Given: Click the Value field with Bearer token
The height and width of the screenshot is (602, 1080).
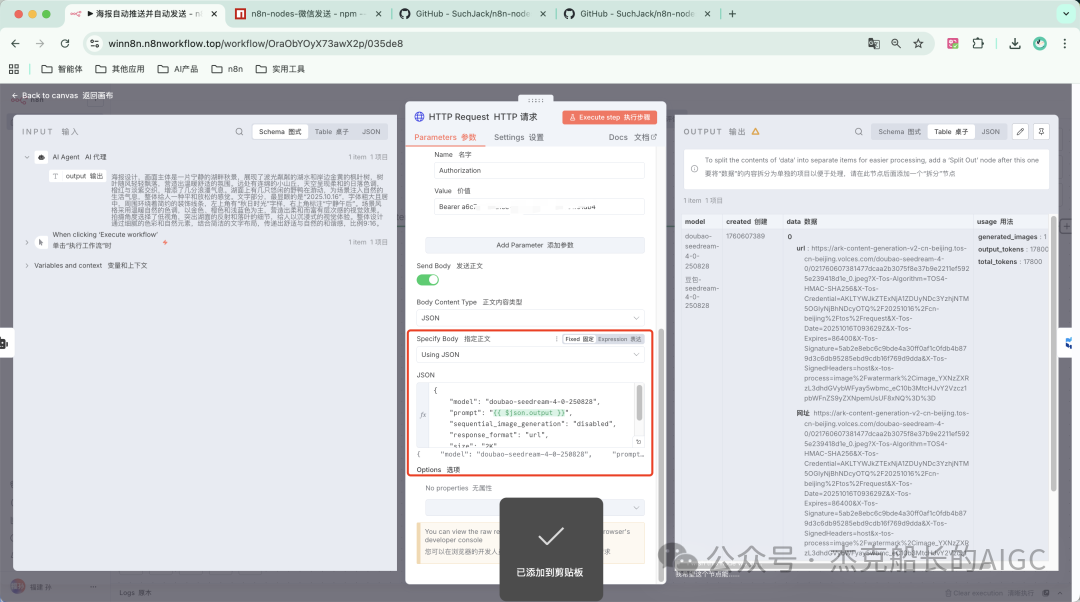Looking at the screenshot, I should (x=539, y=207).
